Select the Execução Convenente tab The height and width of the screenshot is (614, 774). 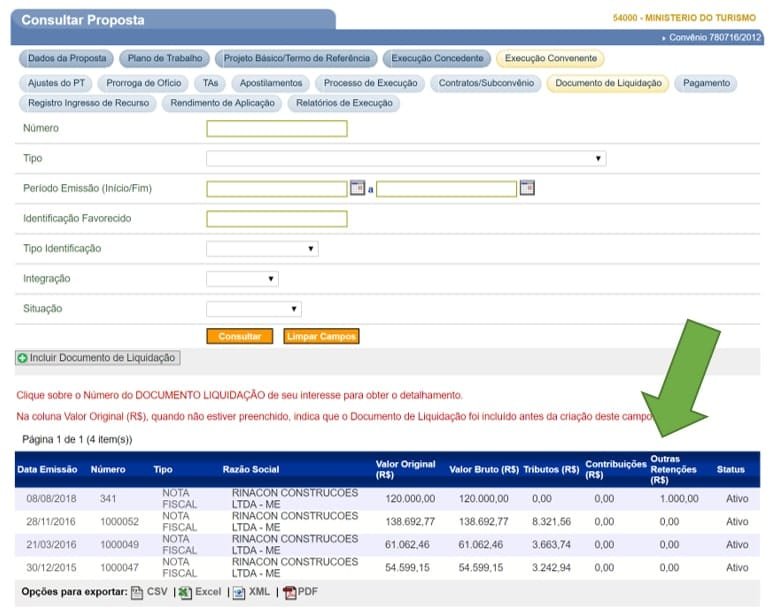550,58
